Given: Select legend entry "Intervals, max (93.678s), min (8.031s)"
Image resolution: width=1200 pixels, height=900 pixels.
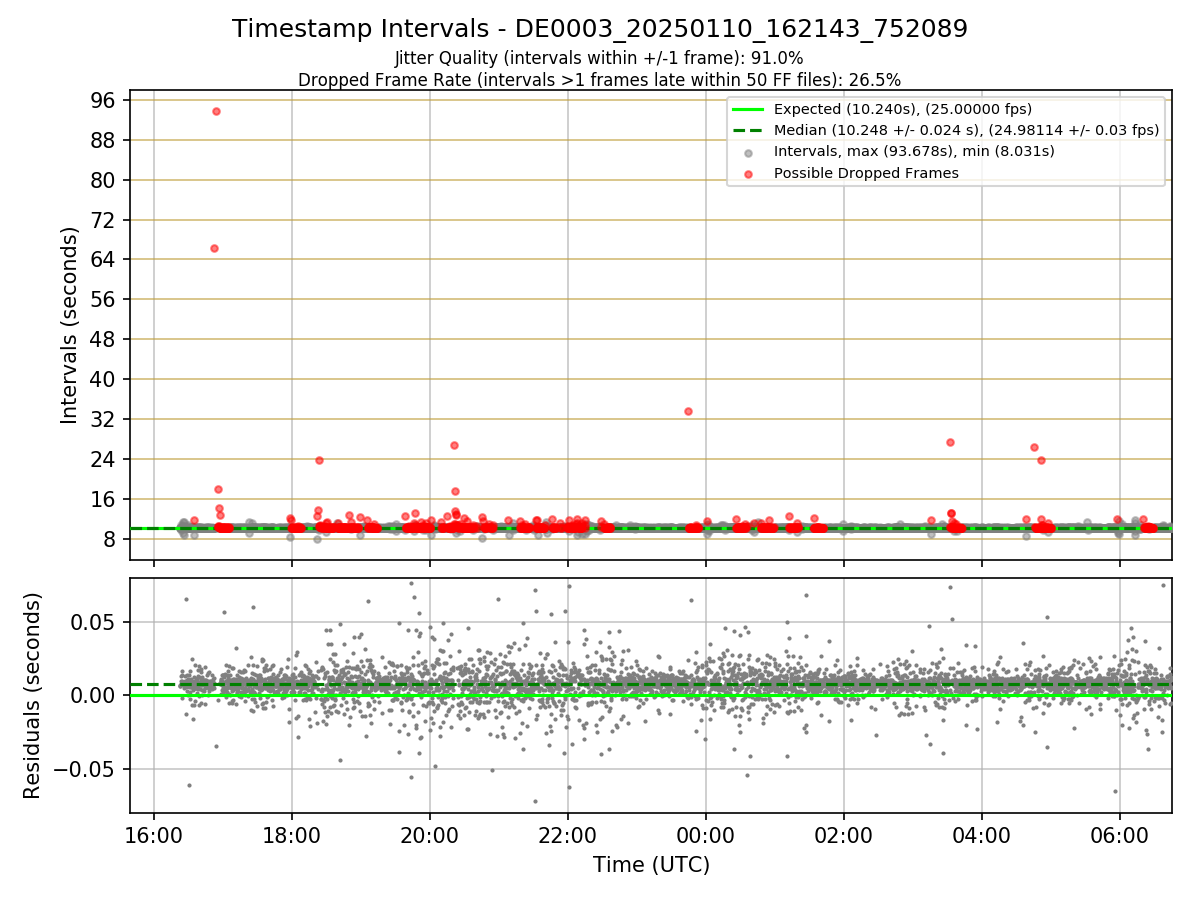Looking at the screenshot, I should tap(914, 151).
